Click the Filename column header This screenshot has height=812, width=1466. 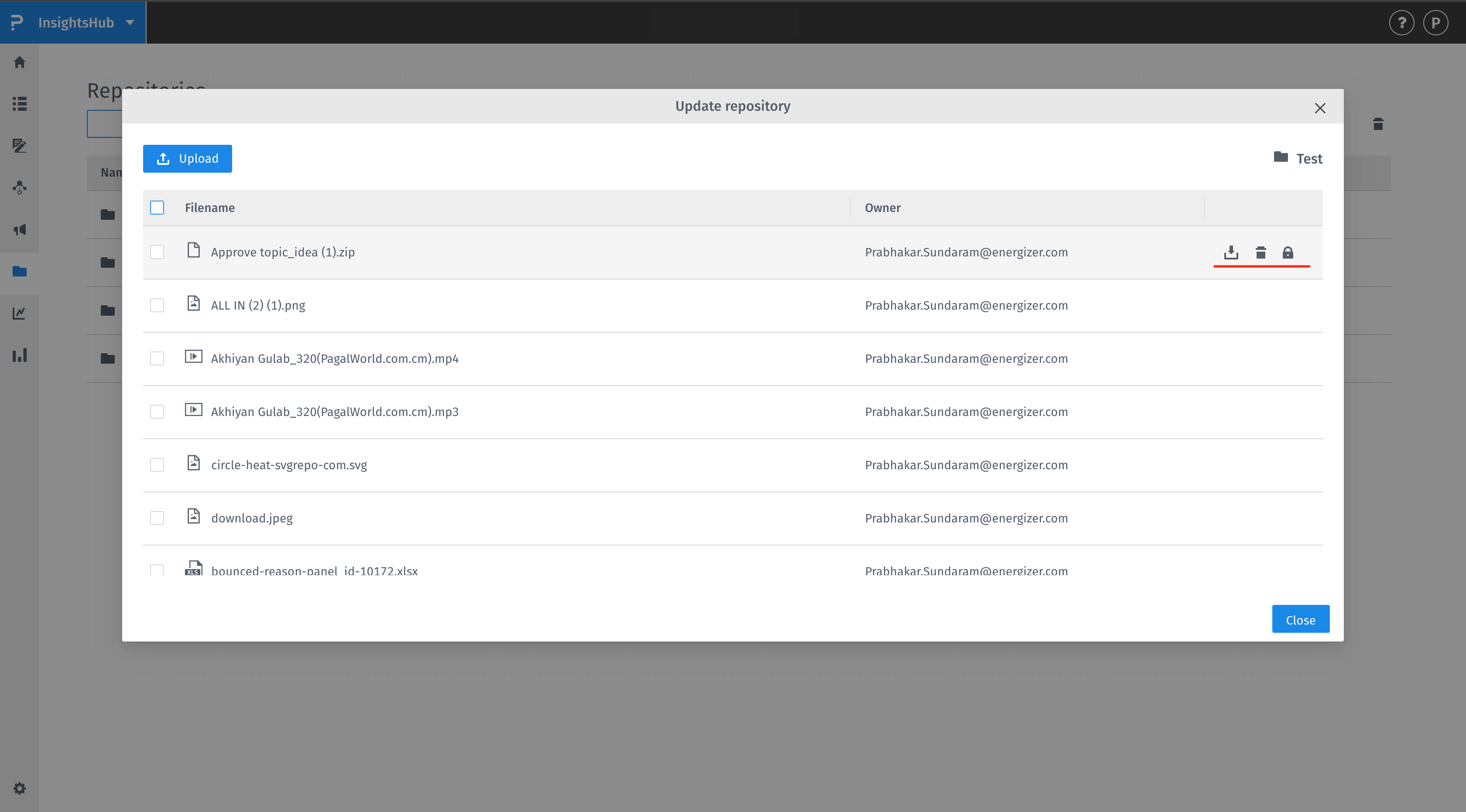tap(209, 208)
